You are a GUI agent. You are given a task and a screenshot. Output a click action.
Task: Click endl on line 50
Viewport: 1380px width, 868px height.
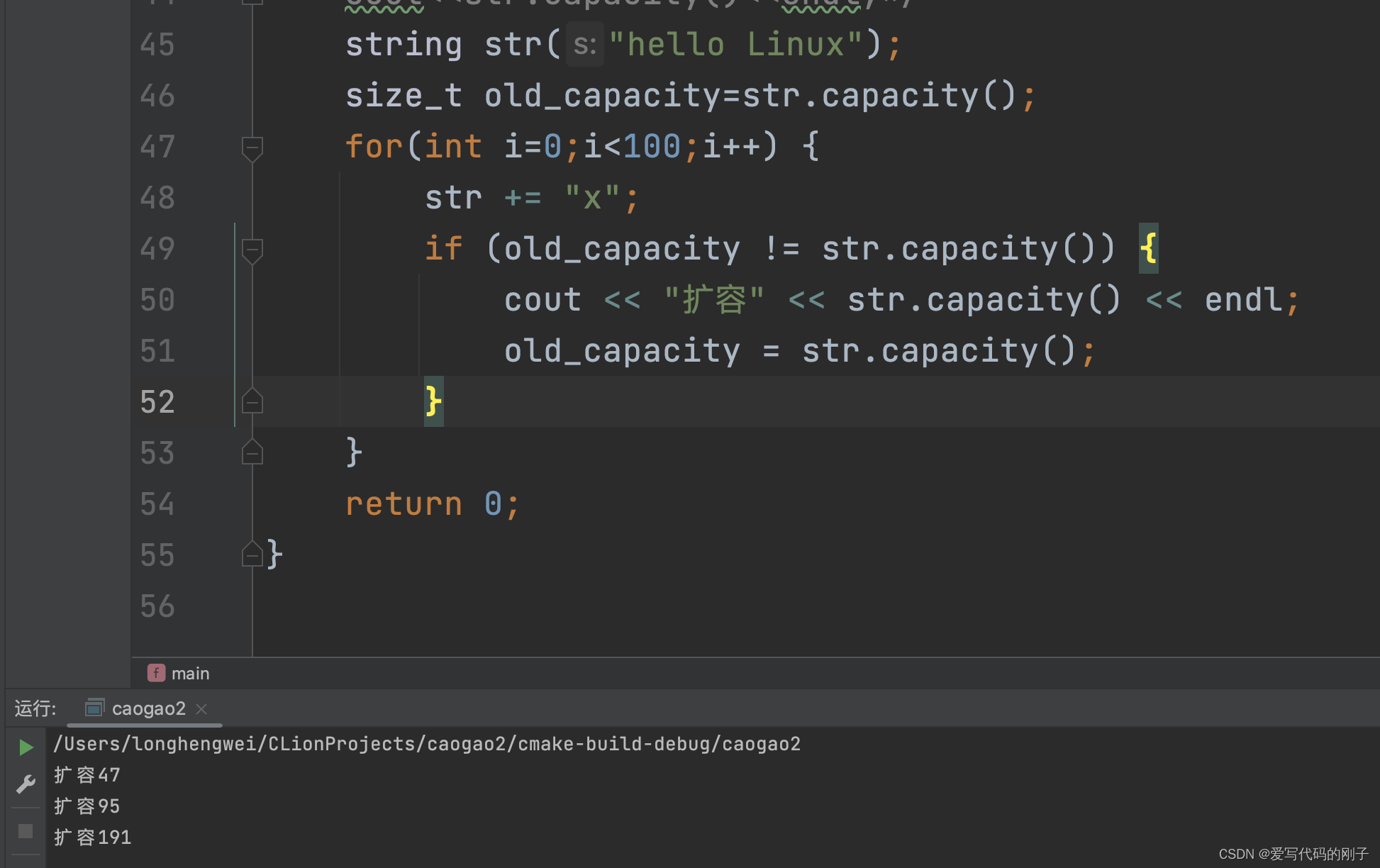(1244, 300)
